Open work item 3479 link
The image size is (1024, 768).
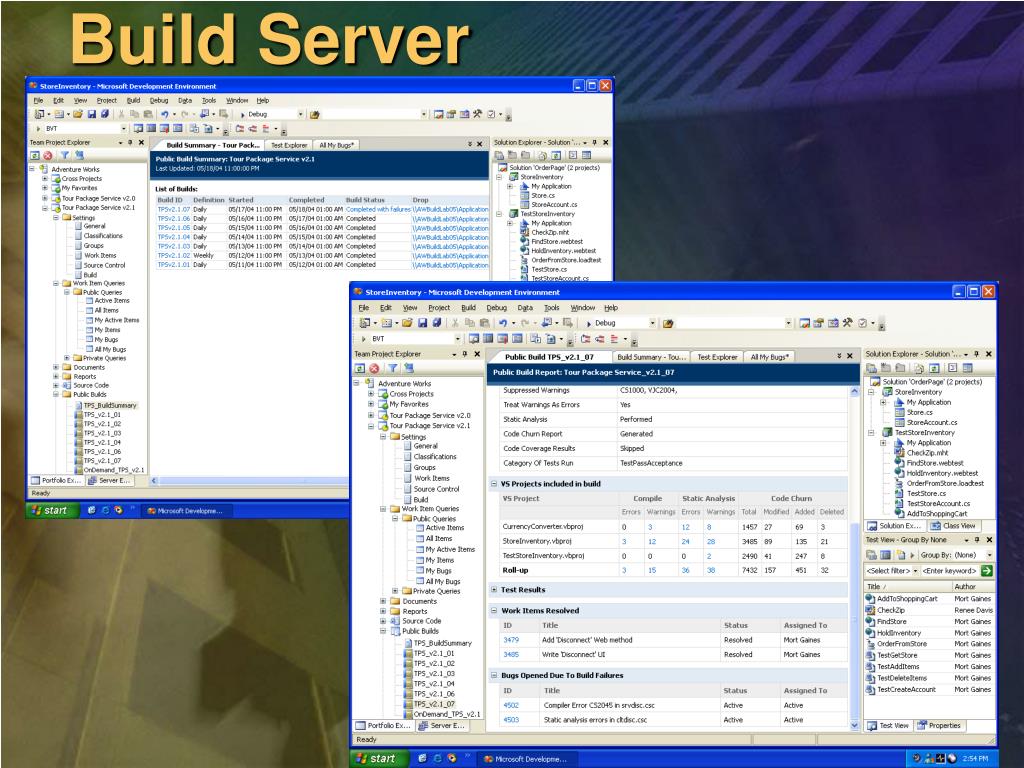point(511,640)
